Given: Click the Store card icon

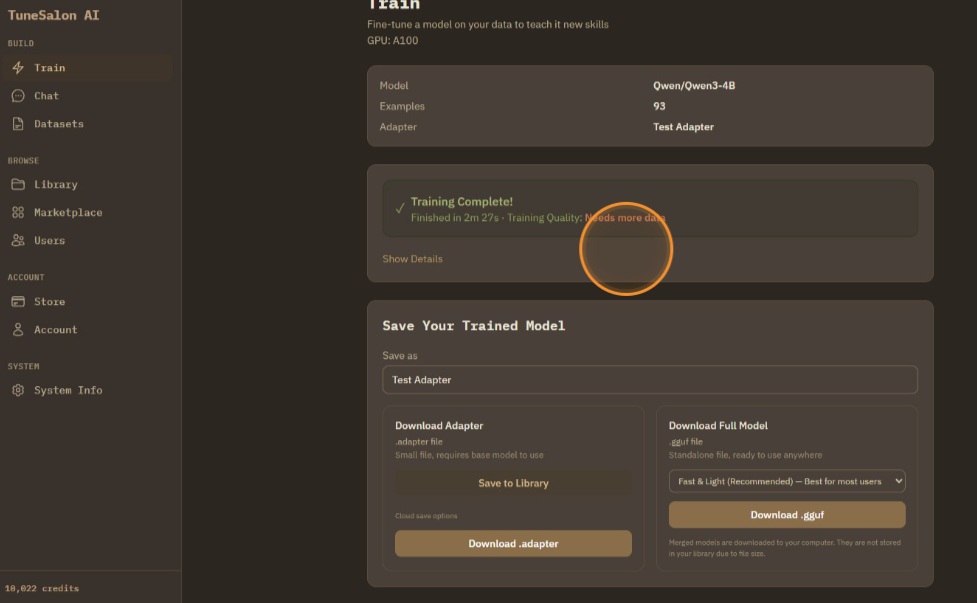Looking at the screenshot, I should (x=18, y=302).
